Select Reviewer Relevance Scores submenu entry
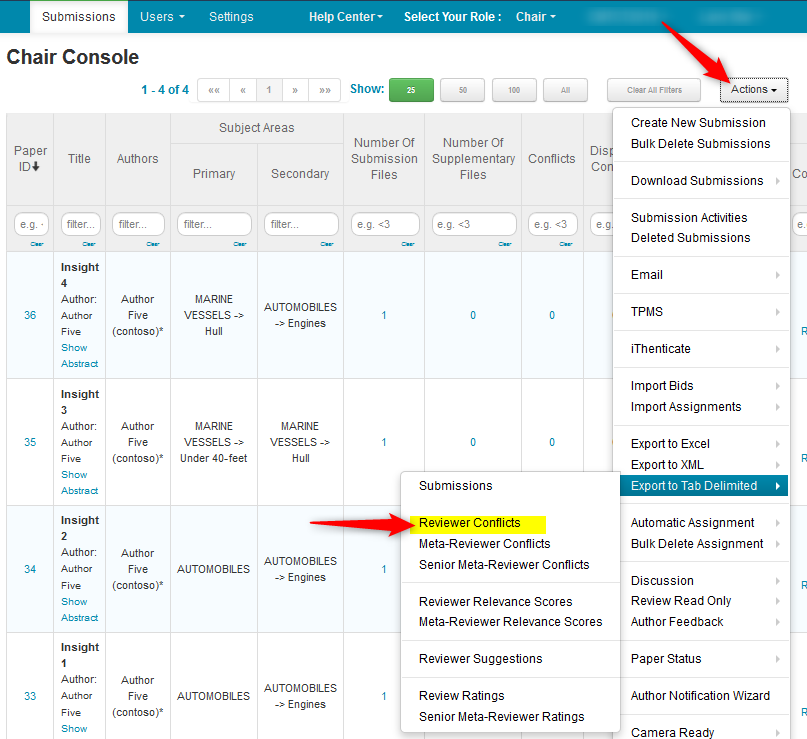The height and width of the screenshot is (739, 807). pyautogui.click(x=495, y=602)
